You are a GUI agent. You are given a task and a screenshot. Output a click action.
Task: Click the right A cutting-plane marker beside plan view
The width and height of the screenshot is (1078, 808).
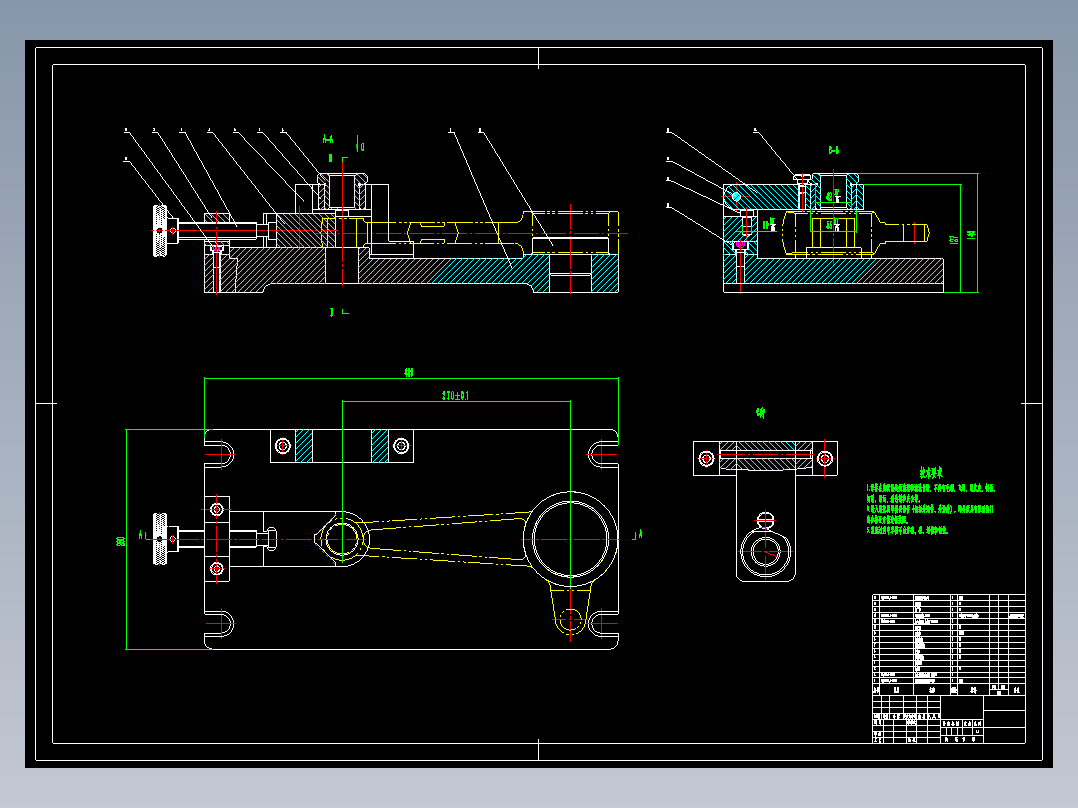tap(639, 534)
